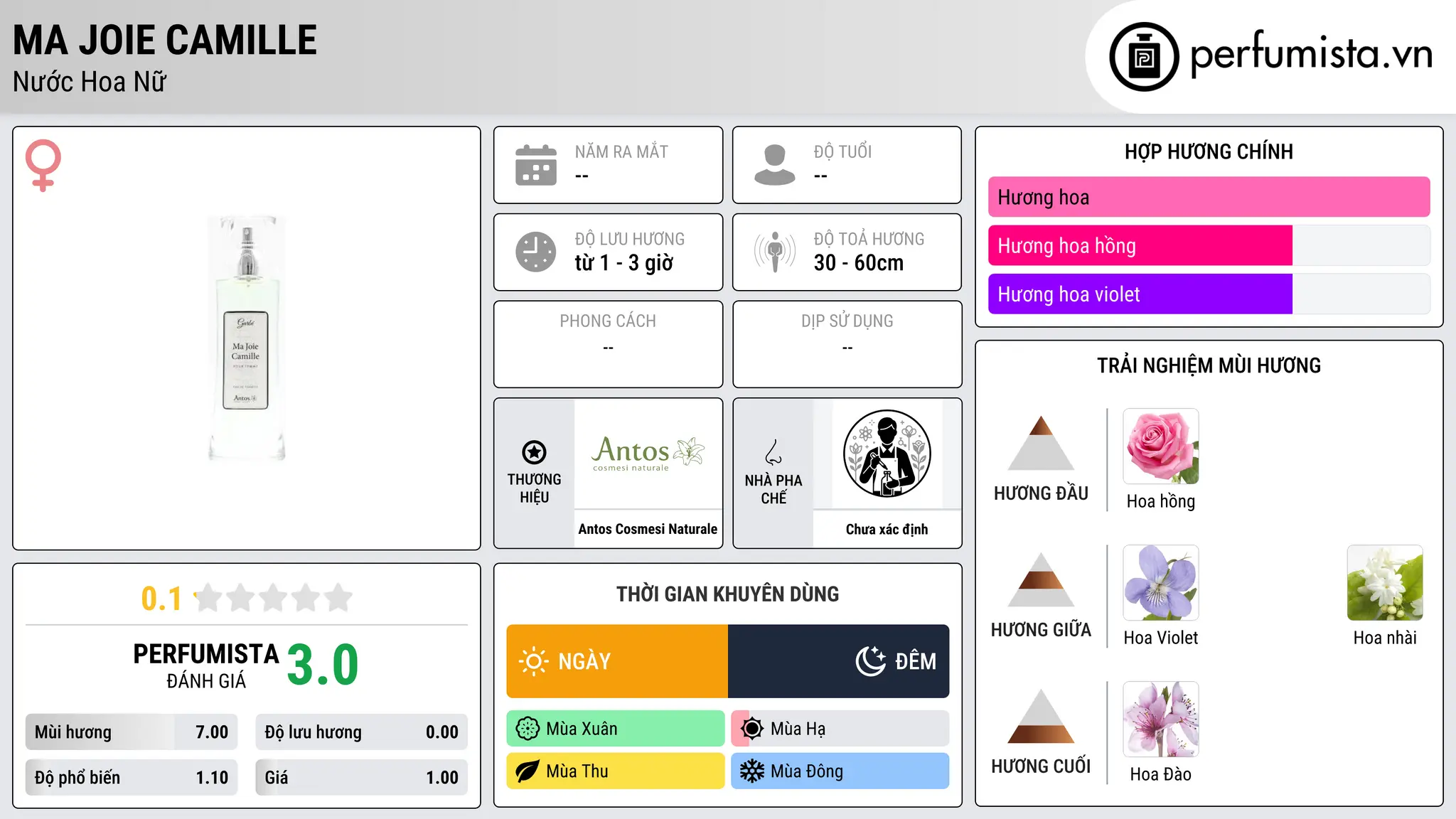Click the top-note pyramid icon above Hương đầu
The width and height of the screenshot is (1456, 819).
click(x=1041, y=443)
